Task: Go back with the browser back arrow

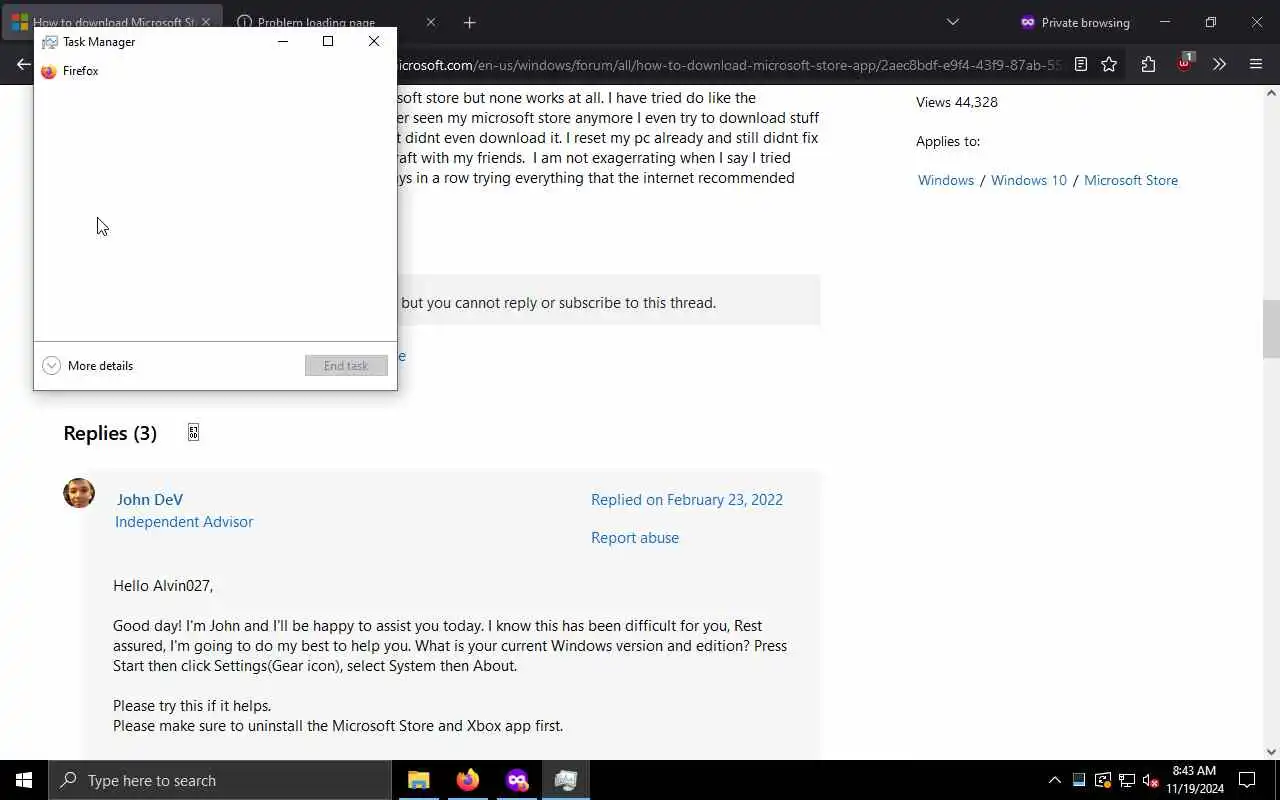Action: pos(23,65)
